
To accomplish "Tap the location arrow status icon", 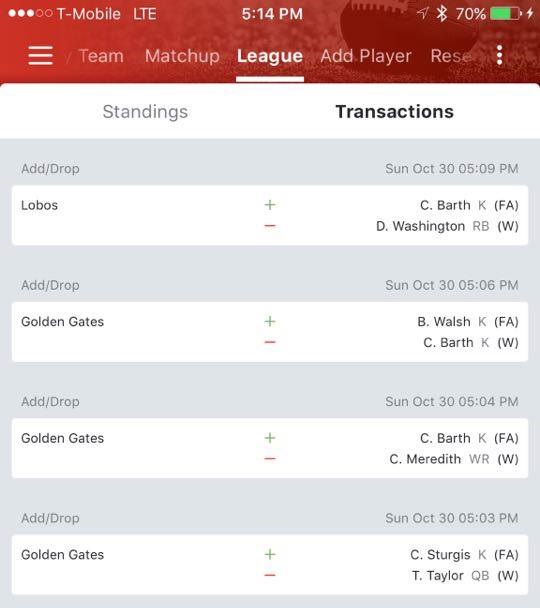I will point(422,13).
